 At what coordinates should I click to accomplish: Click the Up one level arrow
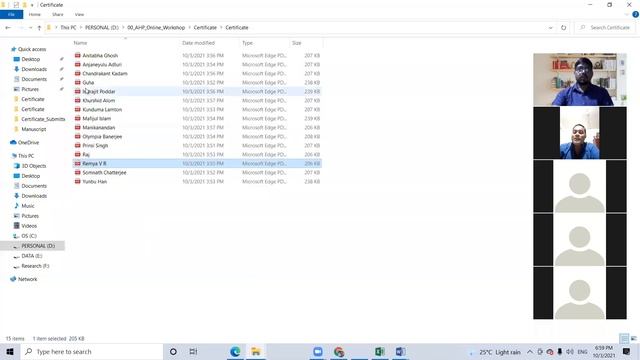39,28
